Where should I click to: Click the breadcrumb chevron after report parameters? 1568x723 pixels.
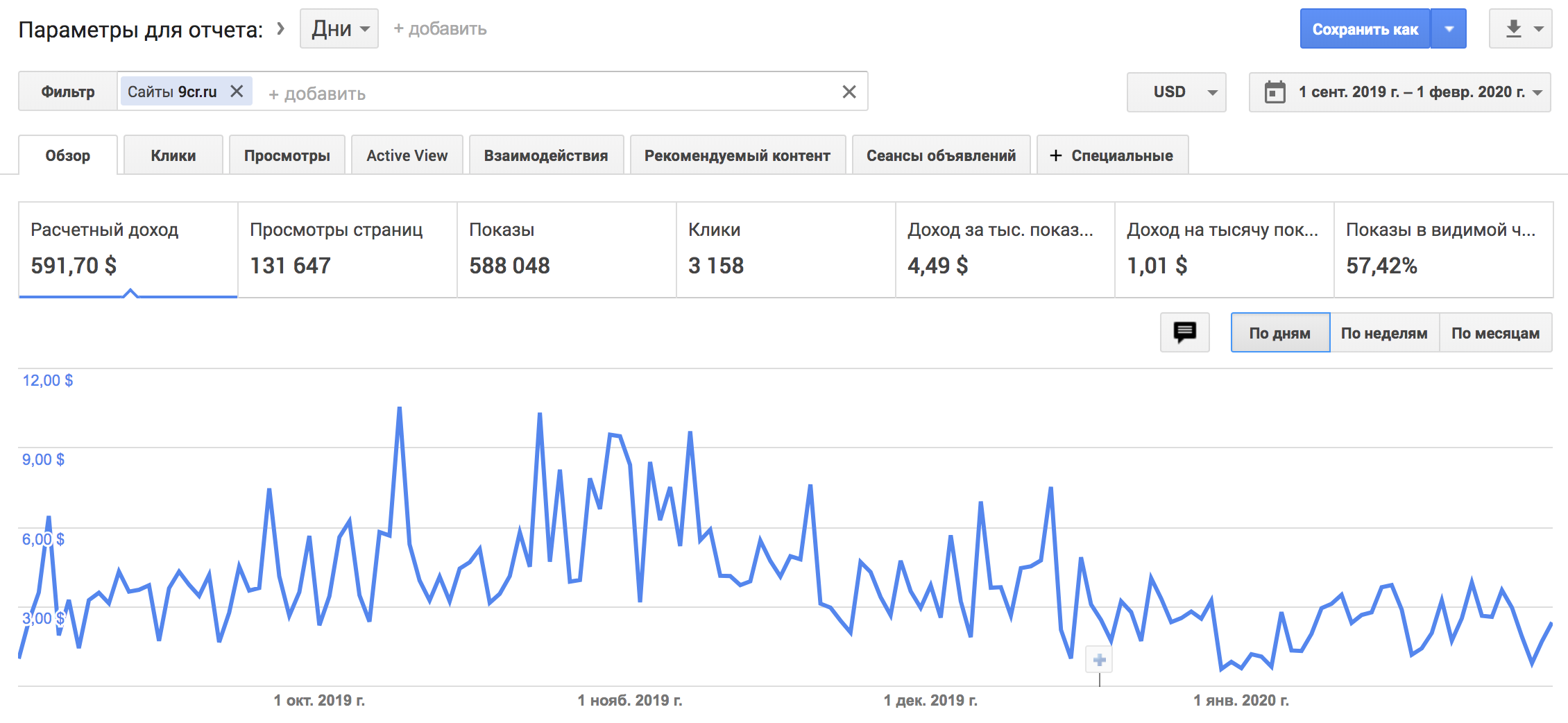coord(280,28)
